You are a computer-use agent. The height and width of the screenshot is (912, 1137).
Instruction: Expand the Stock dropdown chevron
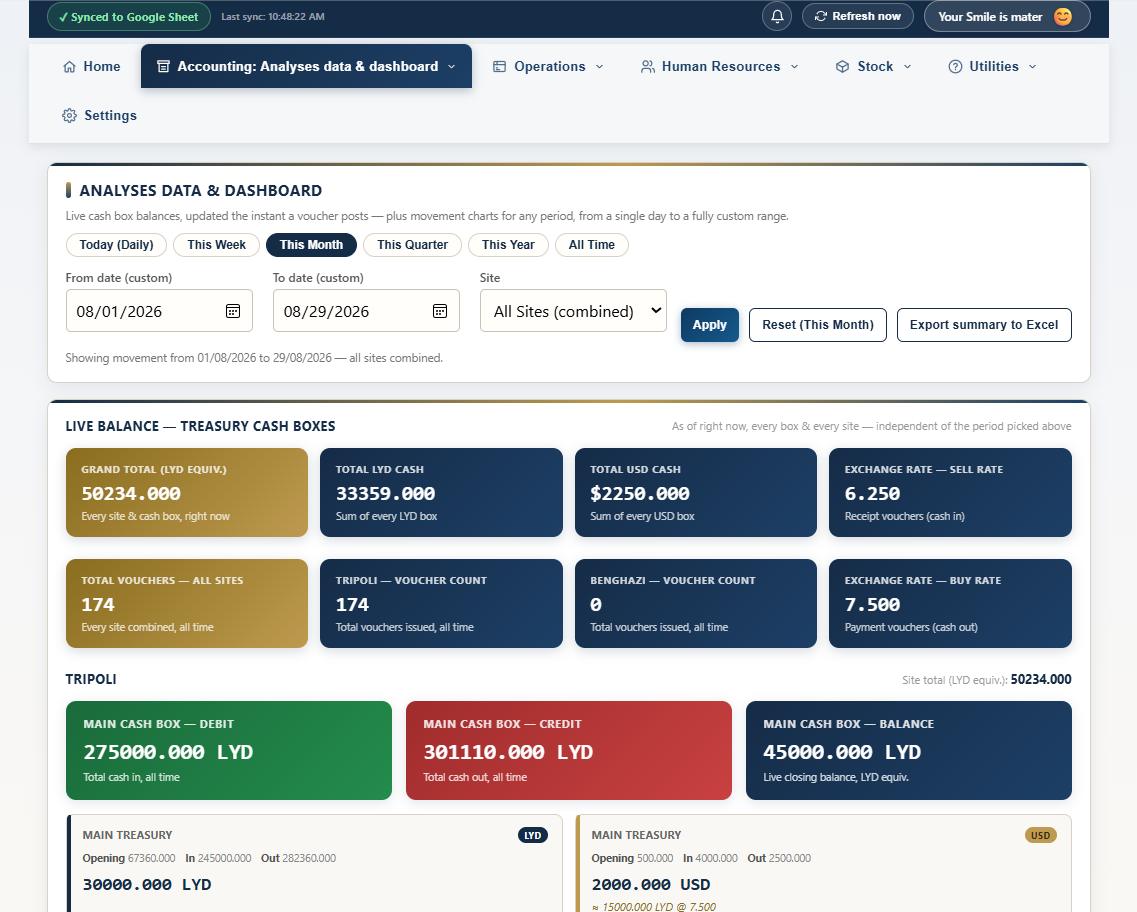point(907,67)
